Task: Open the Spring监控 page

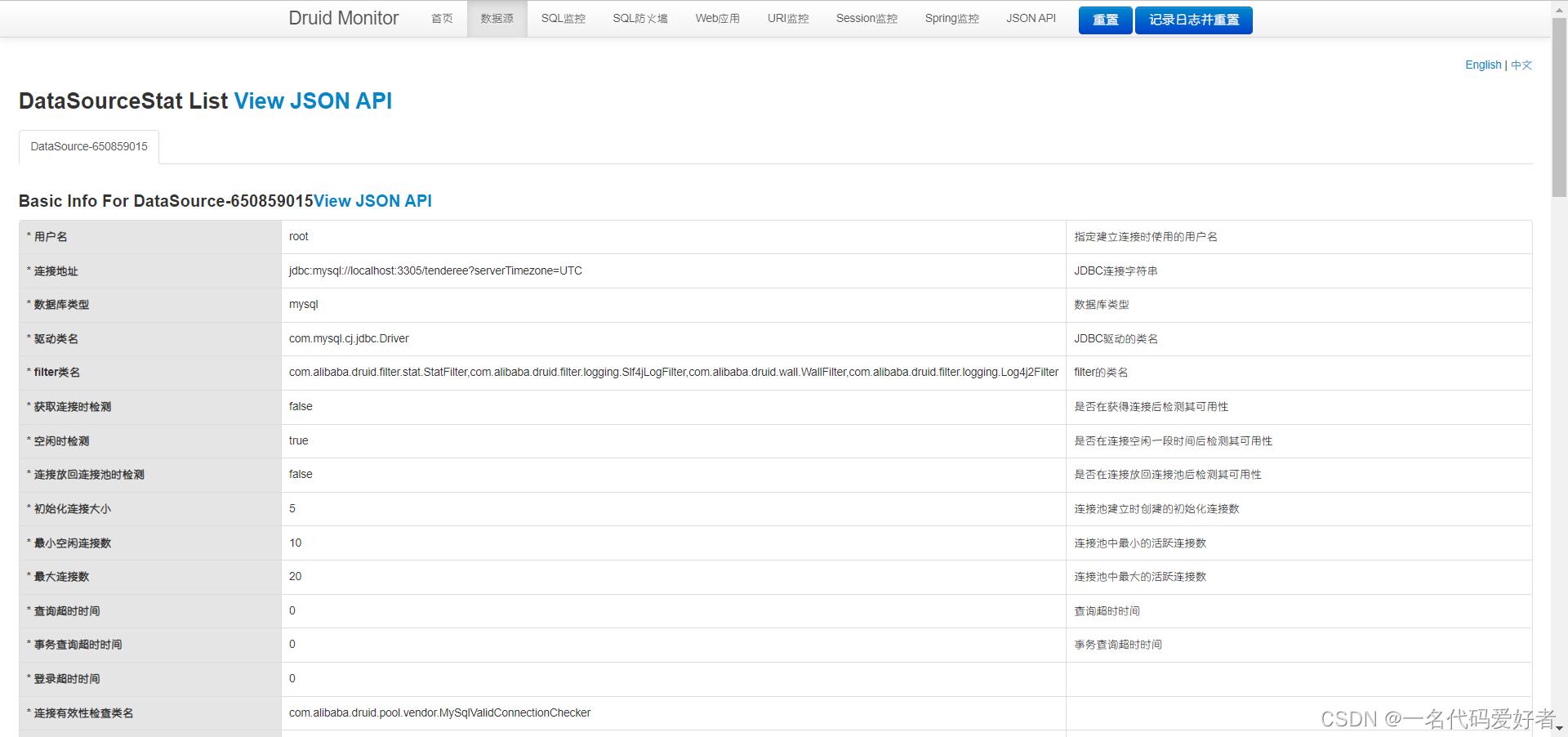Action: point(951,18)
